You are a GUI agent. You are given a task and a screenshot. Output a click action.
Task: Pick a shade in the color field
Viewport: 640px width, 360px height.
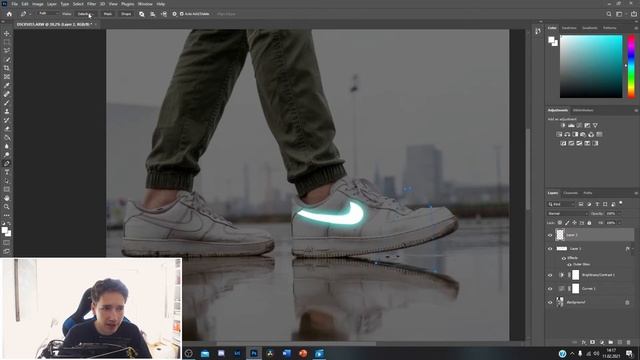(x=591, y=67)
